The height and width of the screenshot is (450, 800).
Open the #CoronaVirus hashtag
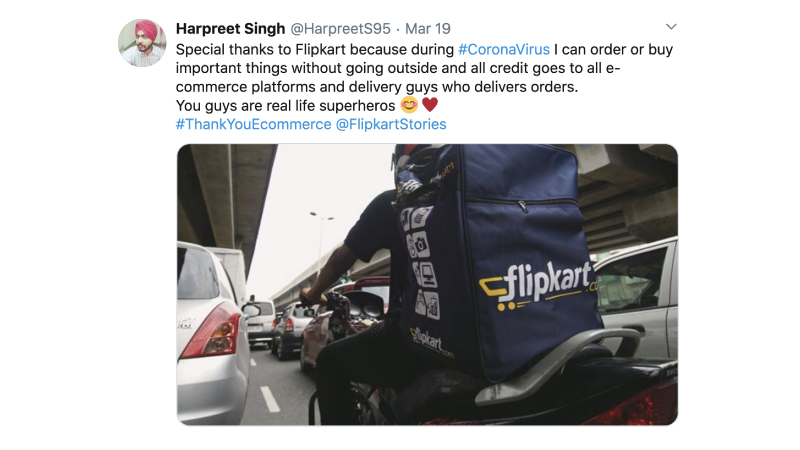(504, 49)
